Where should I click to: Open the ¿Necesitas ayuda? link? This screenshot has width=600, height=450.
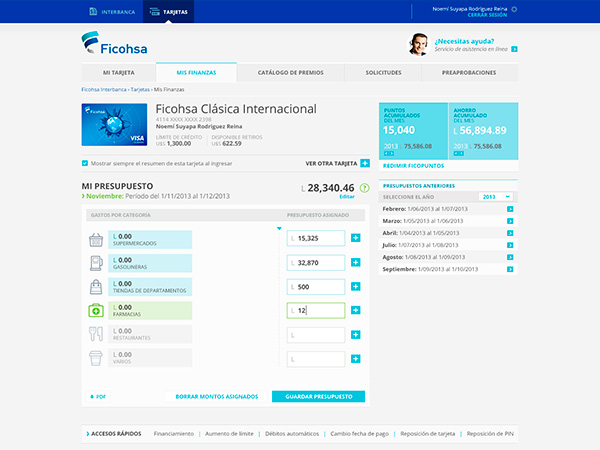tap(464, 41)
